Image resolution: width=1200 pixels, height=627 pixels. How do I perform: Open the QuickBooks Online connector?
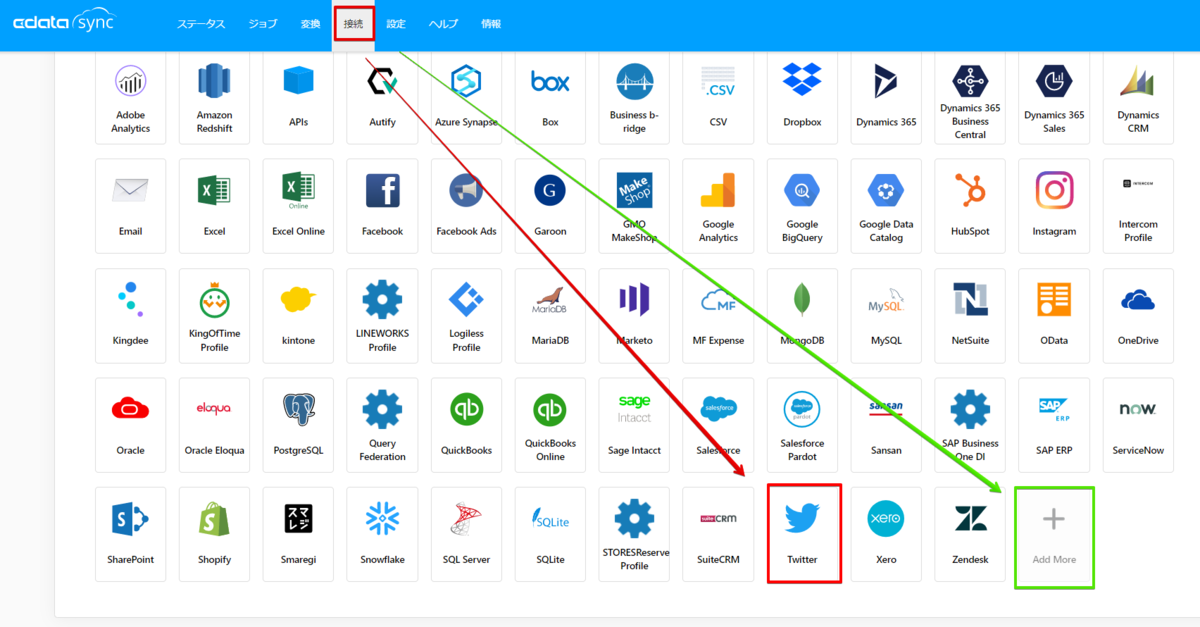point(551,425)
